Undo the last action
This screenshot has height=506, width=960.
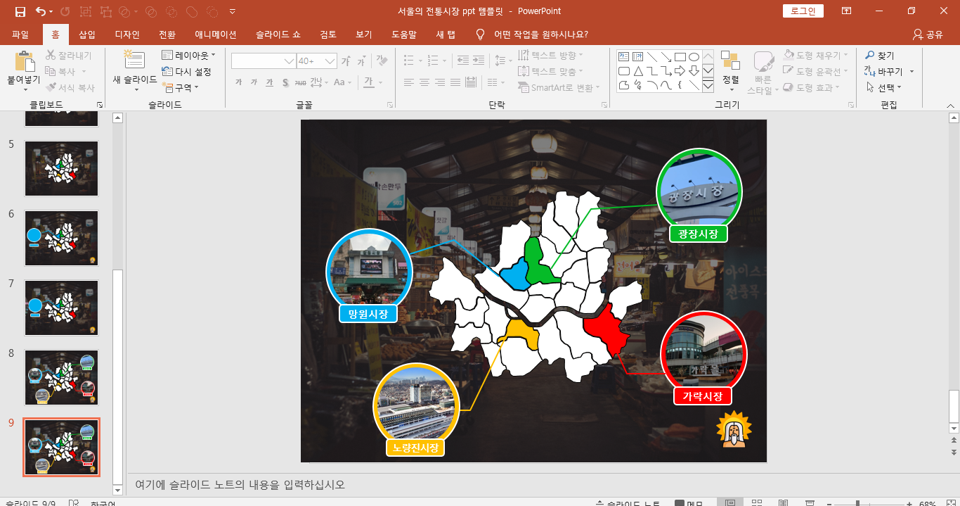click(x=40, y=11)
